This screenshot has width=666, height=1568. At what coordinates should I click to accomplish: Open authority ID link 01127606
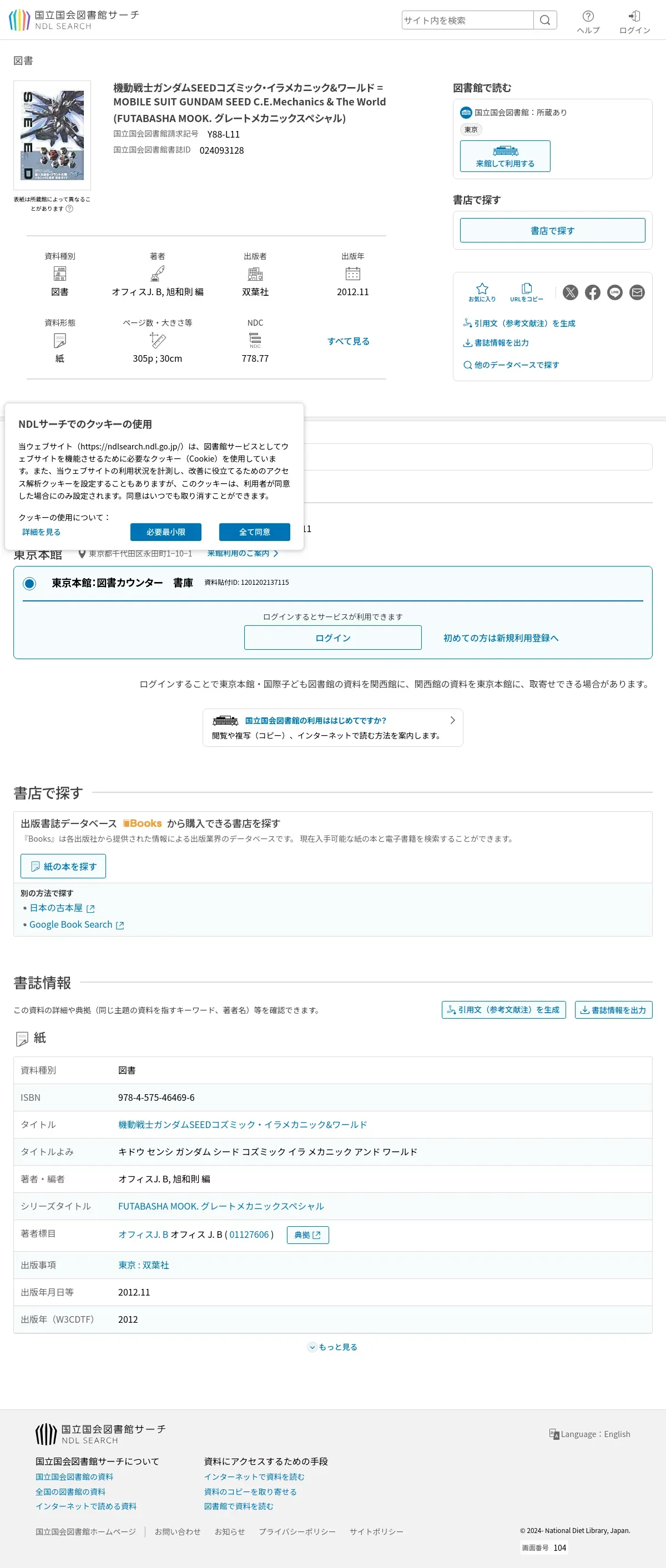point(249,1235)
